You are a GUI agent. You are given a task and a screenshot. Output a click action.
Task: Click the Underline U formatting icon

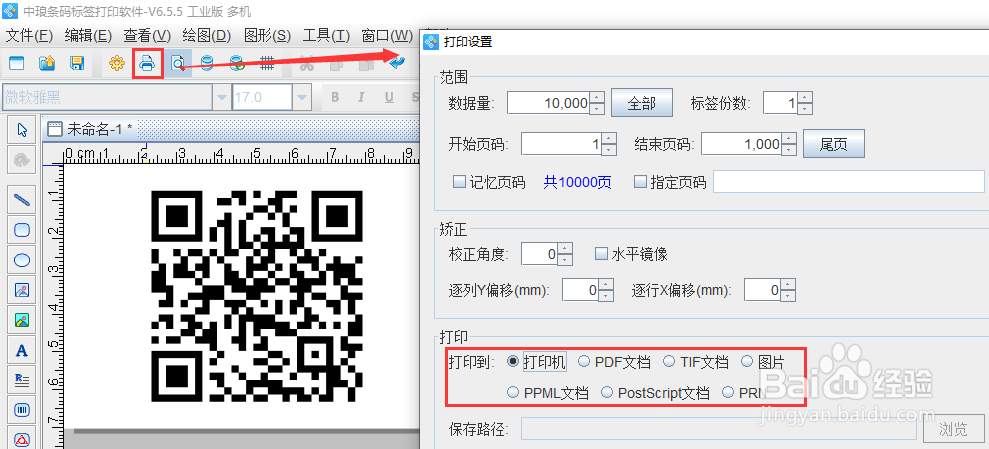click(389, 97)
